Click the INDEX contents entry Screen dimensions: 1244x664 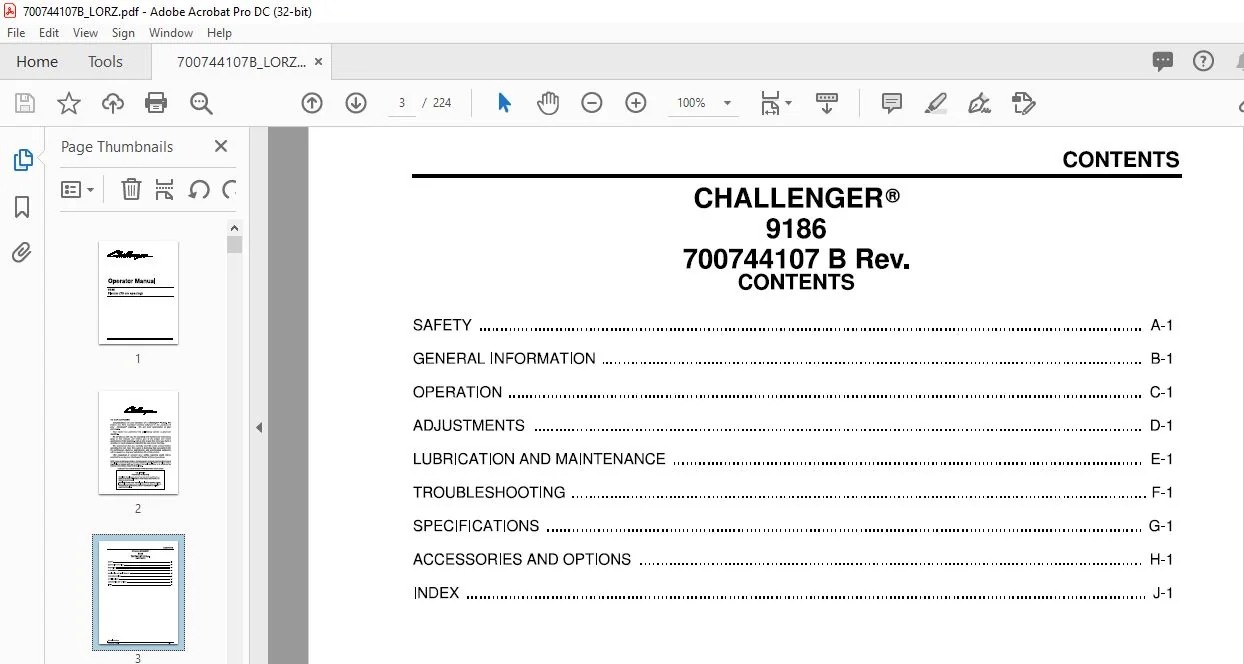(x=792, y=593)
